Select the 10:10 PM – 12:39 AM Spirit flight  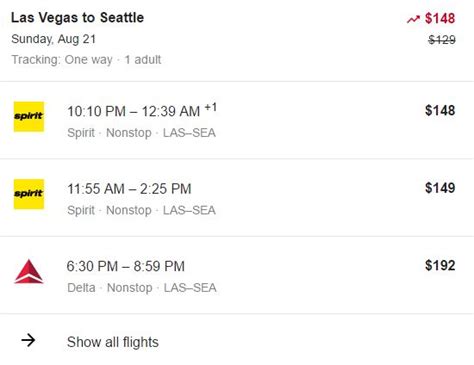tap(237, 120)
